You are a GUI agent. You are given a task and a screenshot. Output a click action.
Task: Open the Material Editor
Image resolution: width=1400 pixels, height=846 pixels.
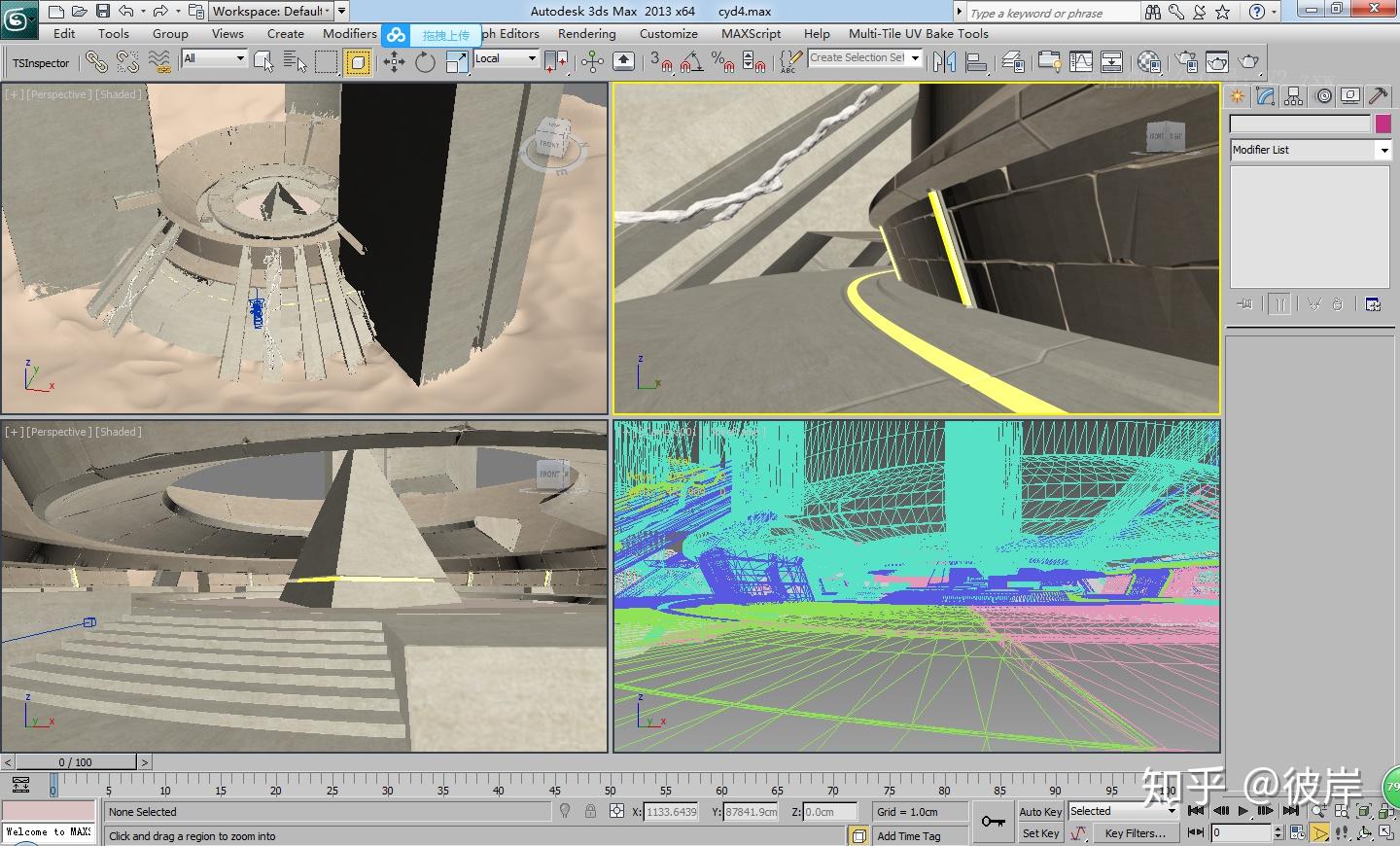pos(1148,62)
